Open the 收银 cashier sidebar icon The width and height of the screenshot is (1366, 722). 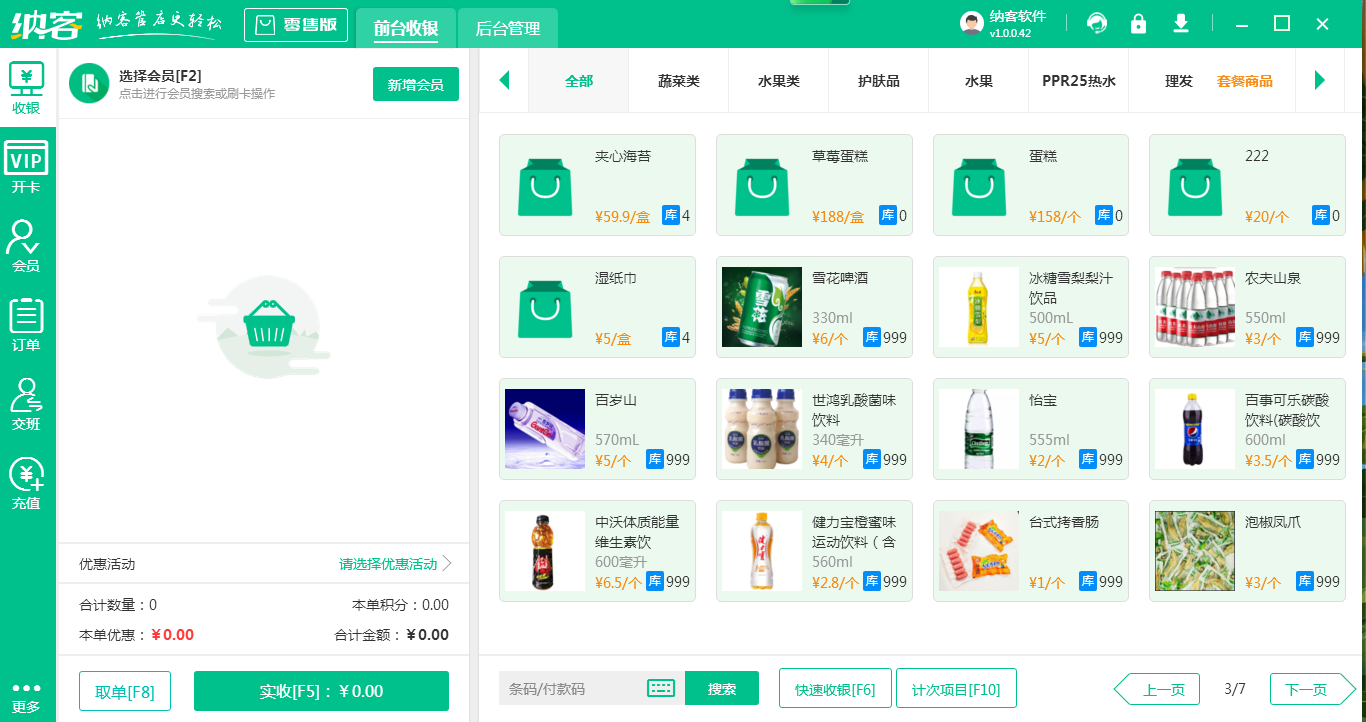(x=26, y=88)
